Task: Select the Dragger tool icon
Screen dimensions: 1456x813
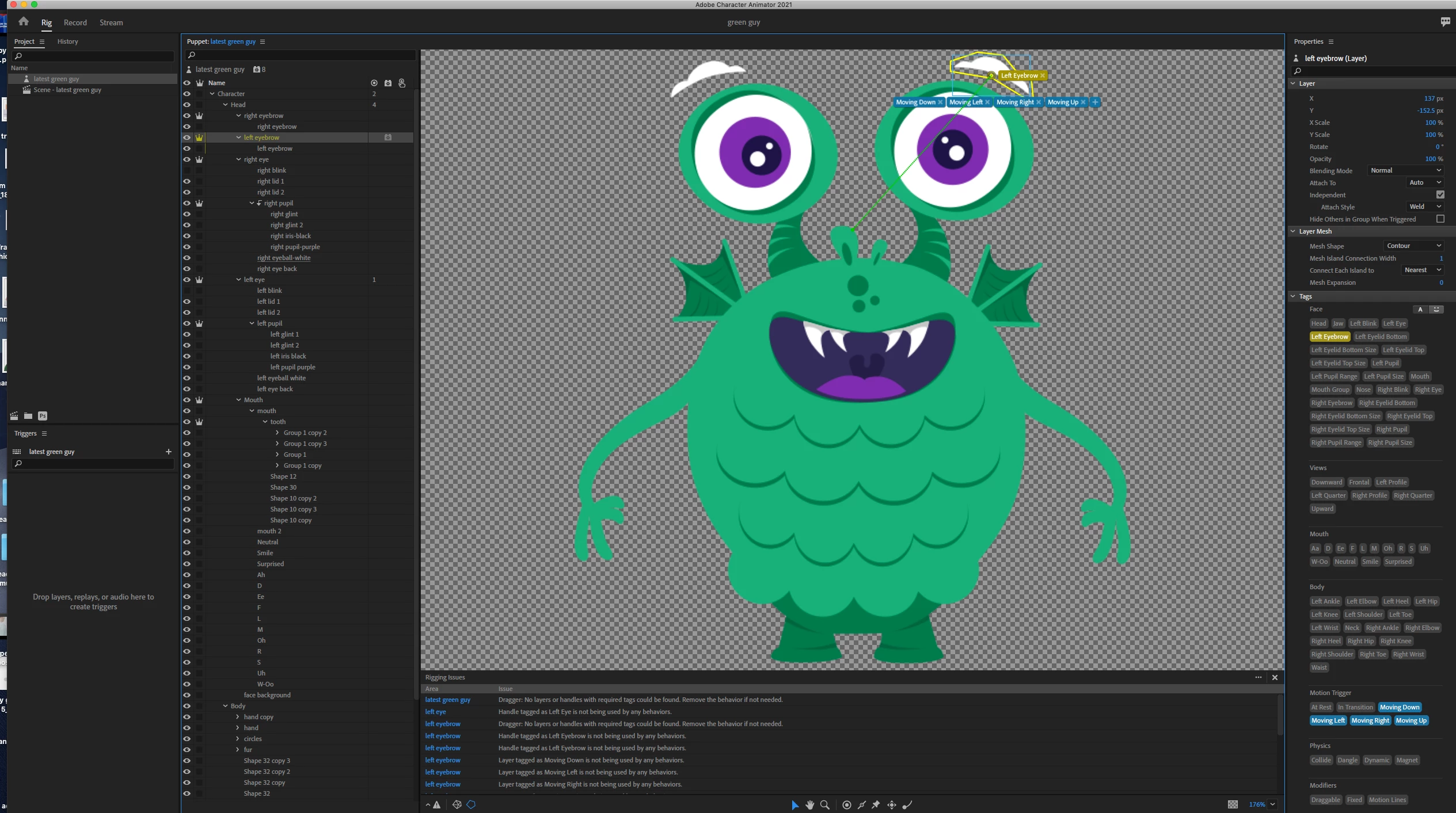Action: pyautogui.click(x=891, y=805)
